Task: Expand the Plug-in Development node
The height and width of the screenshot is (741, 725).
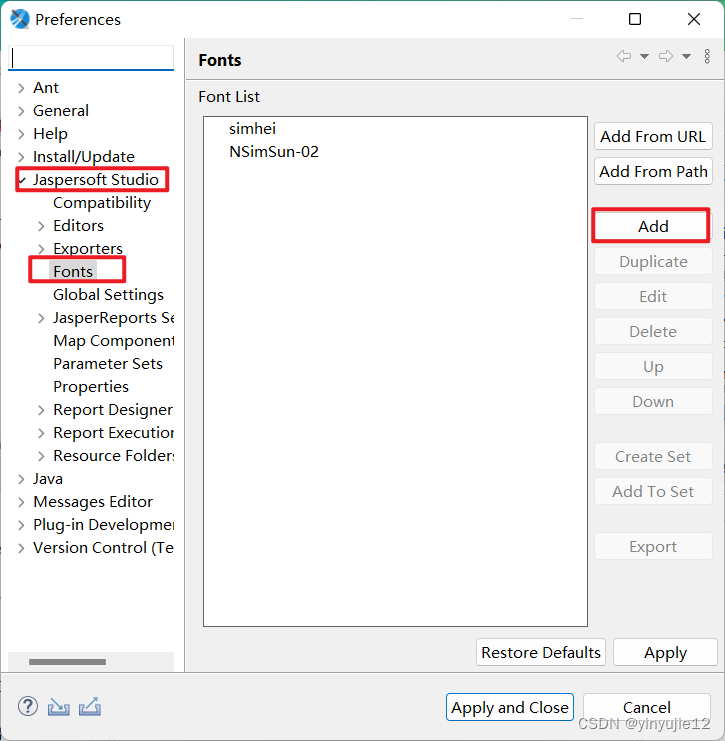Action: point(21,525)
